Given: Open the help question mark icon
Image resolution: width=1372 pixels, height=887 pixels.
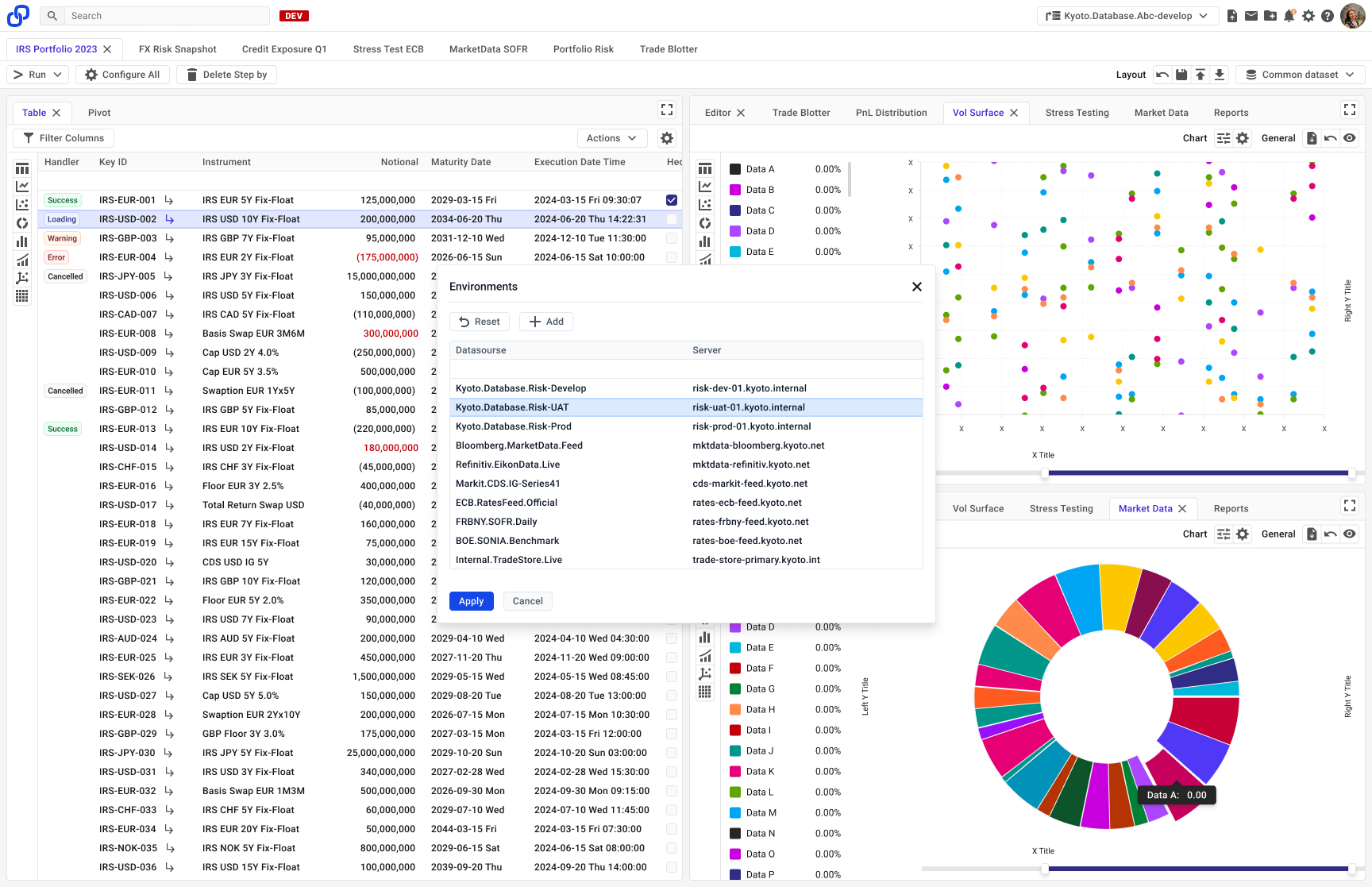Looking at the screenshot, I should [1328, 16].
